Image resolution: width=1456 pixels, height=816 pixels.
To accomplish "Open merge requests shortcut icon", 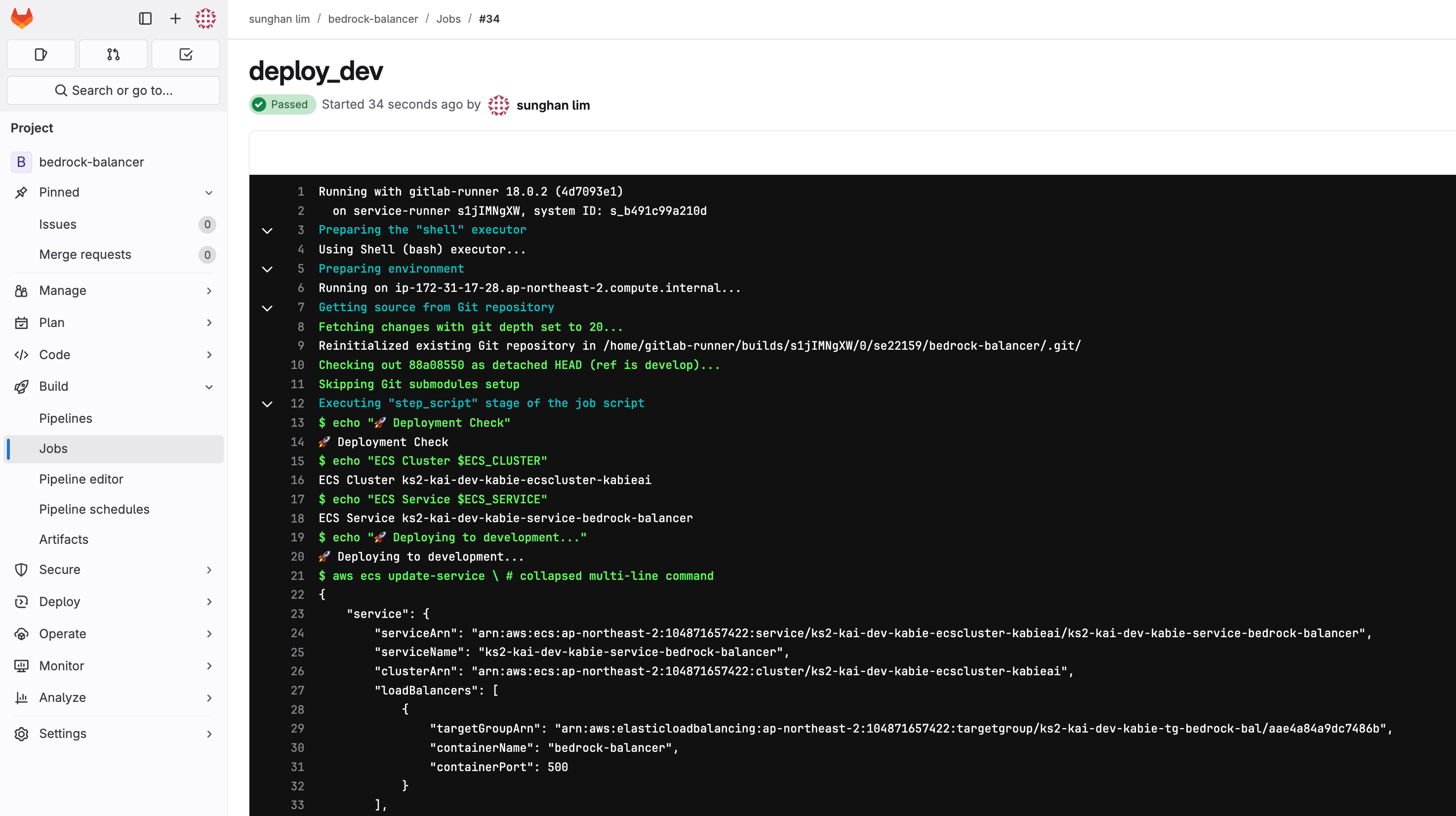I will click(x=113, y=54).
